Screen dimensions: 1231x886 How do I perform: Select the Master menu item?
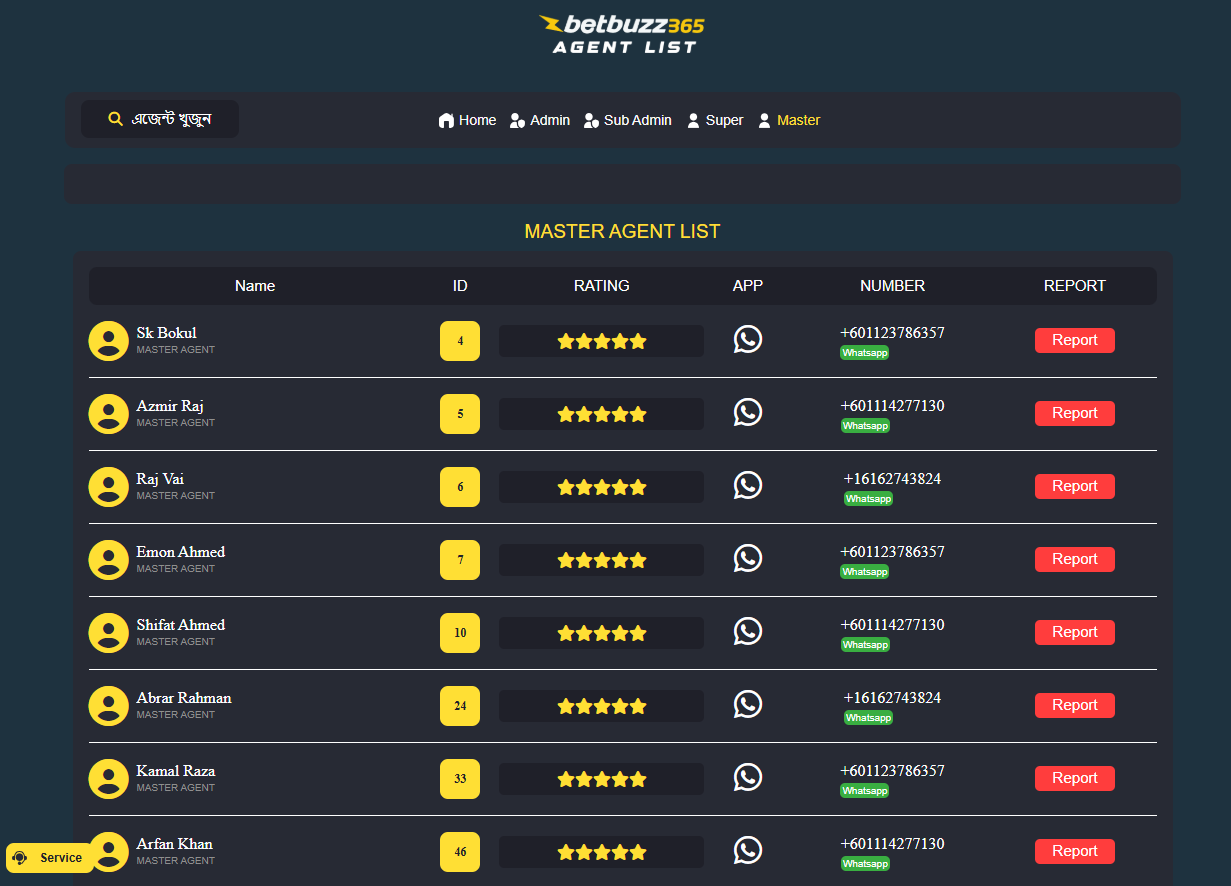click(x=789, y=120)
